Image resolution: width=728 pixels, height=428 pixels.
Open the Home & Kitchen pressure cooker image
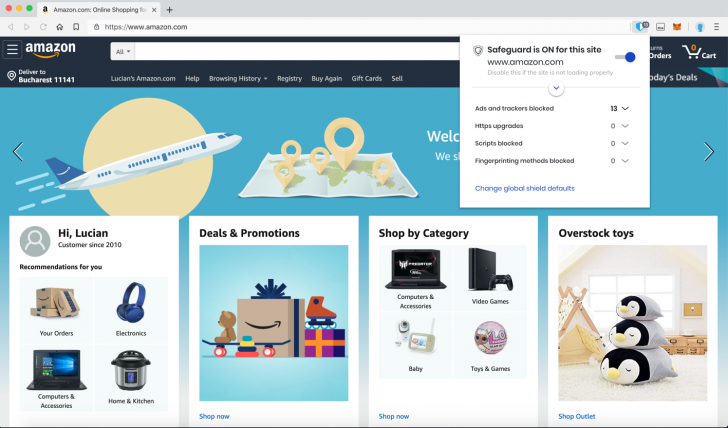click(131, 370)
